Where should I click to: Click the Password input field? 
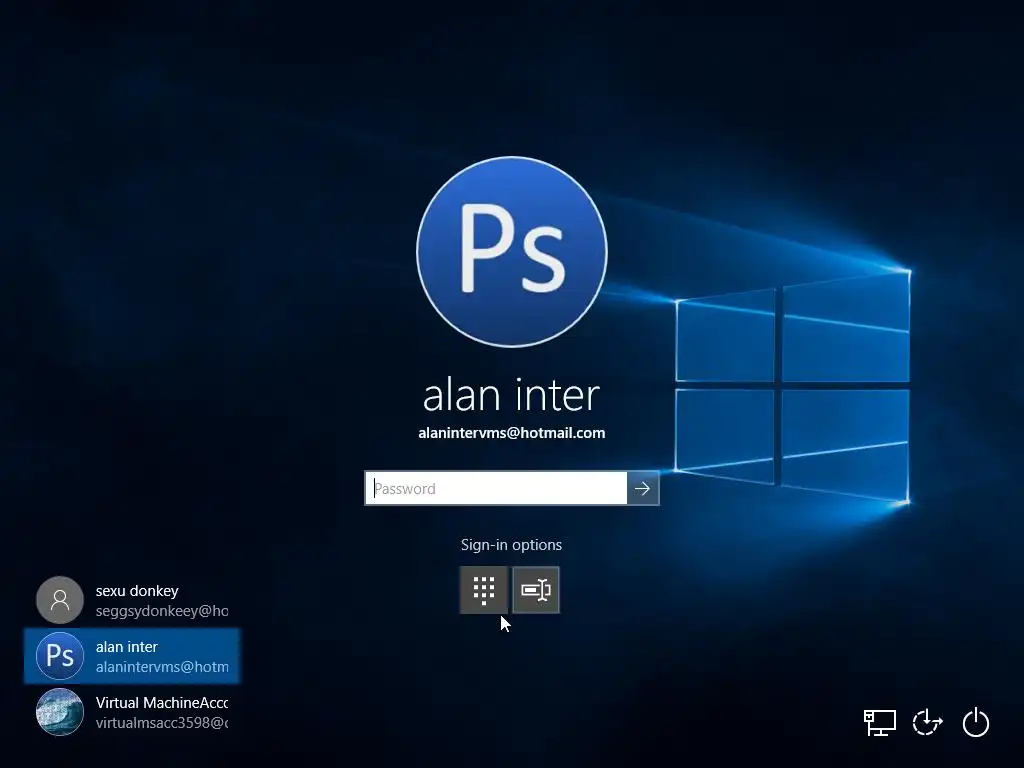[x=496, y=488]
